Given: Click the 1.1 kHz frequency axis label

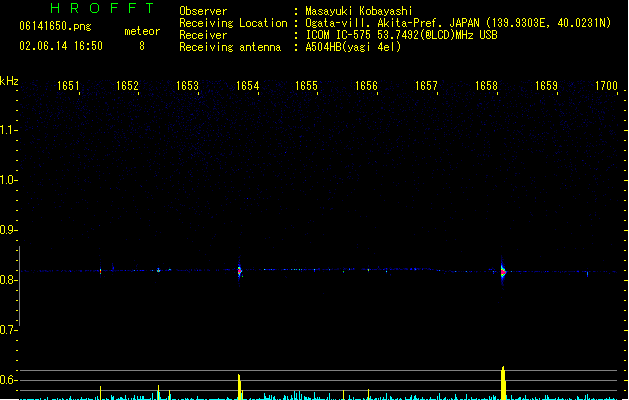Looking at the screenshot, I should (x=8, y=130).
